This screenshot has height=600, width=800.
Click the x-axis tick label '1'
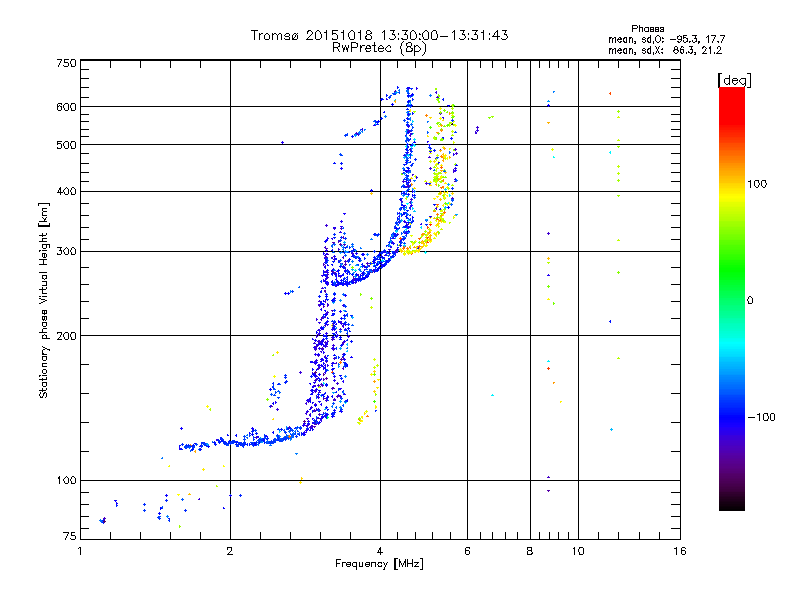80,551
